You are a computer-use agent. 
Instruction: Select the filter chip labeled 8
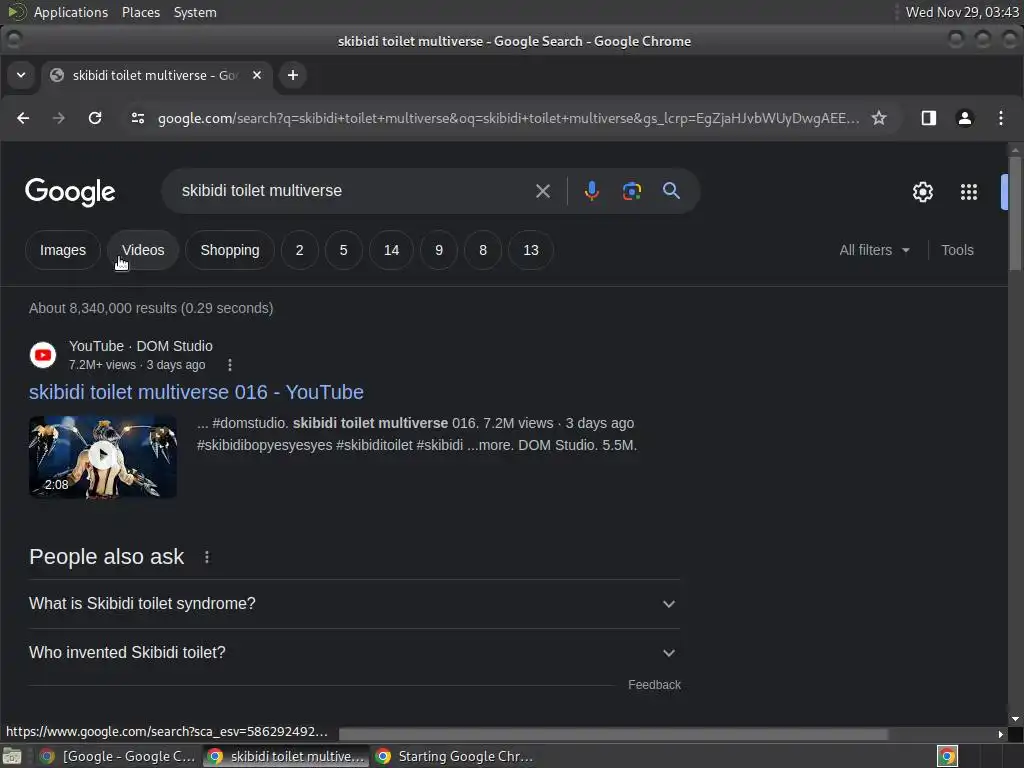483,250
